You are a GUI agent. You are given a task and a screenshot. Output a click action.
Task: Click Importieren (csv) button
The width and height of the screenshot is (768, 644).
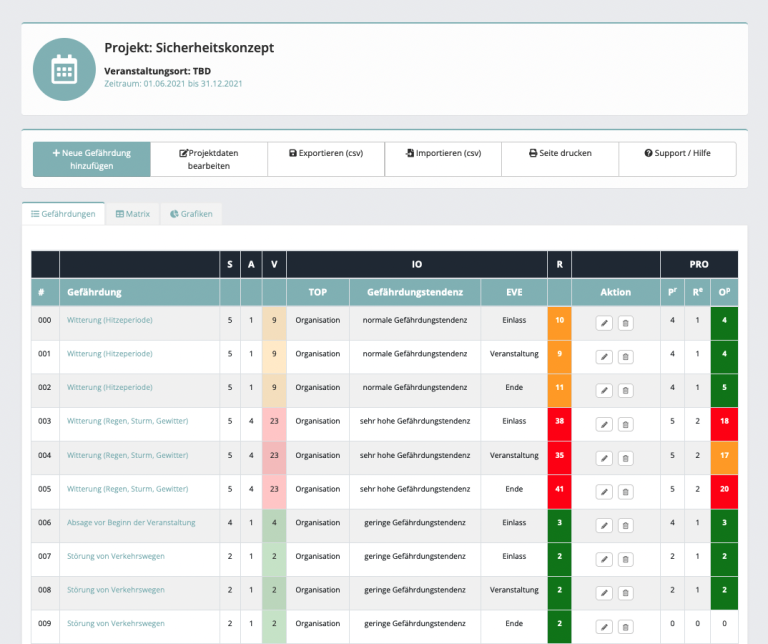point(443,154)
